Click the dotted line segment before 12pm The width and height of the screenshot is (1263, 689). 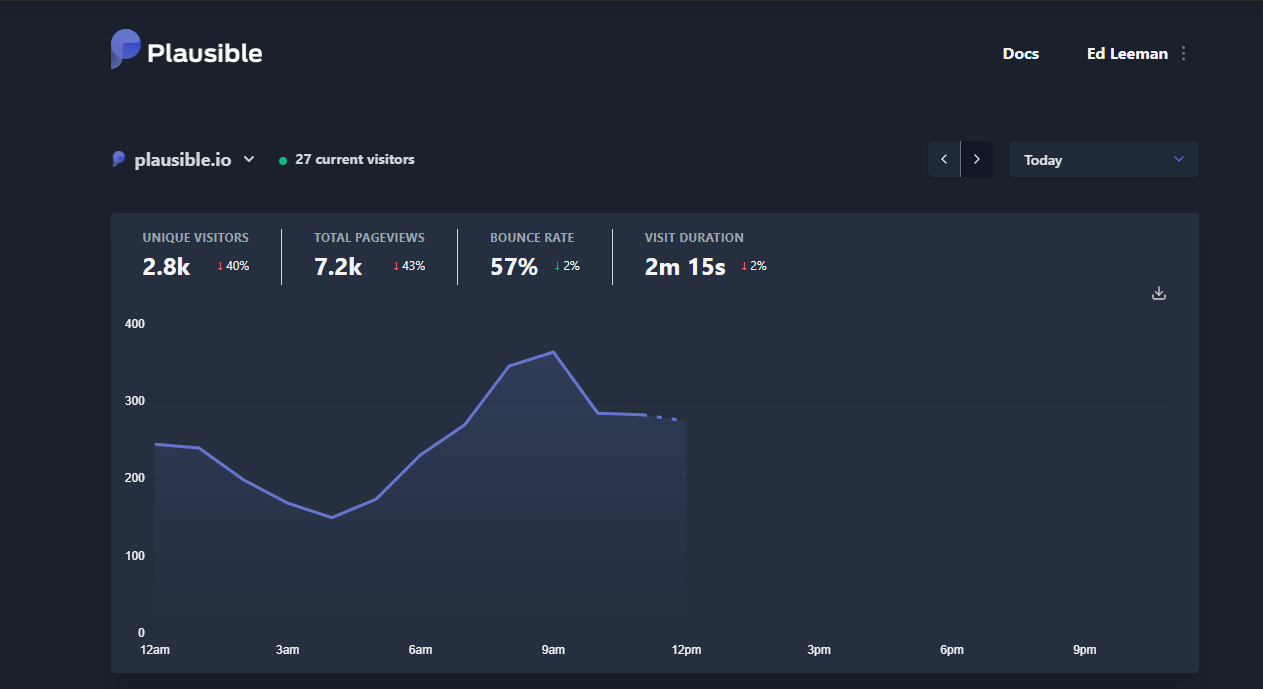(665, 417)
